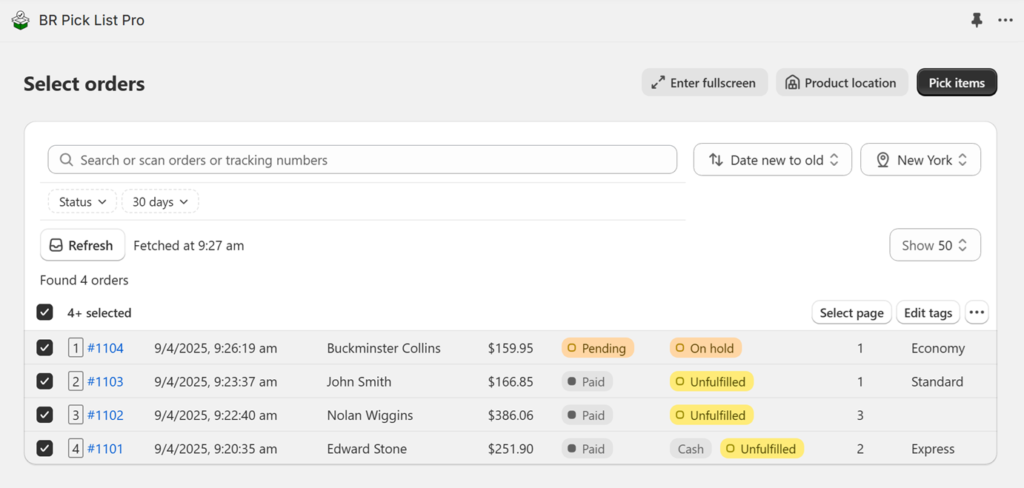Click the numbered box 3 beside order #1102
This screenshot has width=1024, height=488.
[76, 415]
